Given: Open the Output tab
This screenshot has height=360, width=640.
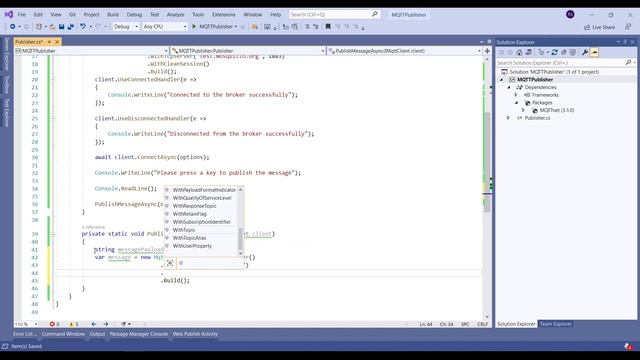Looking at the screenshot, I should [x=97, y=334].
